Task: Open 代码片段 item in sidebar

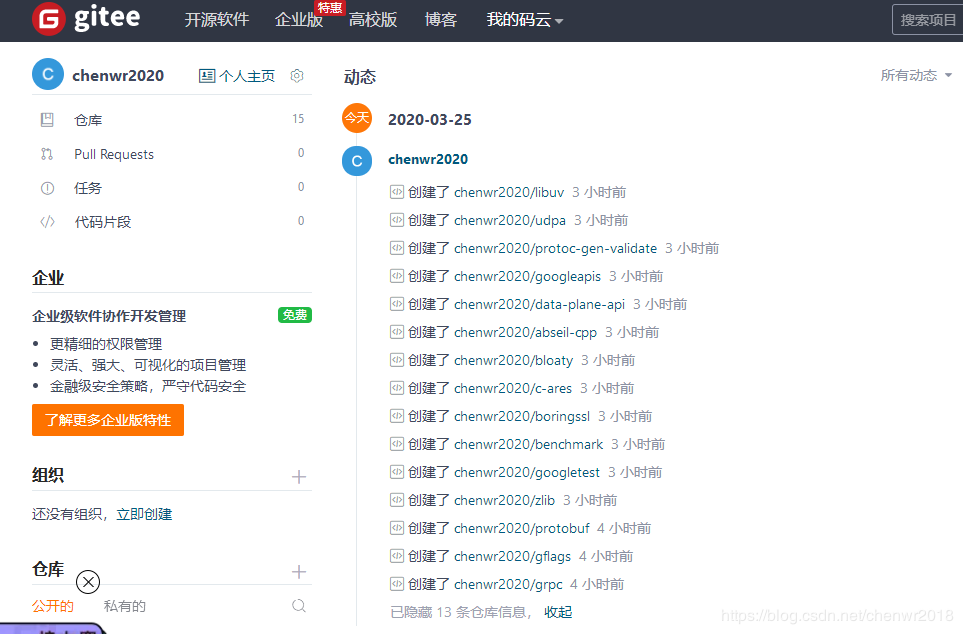Action: [x=172, y=222]
